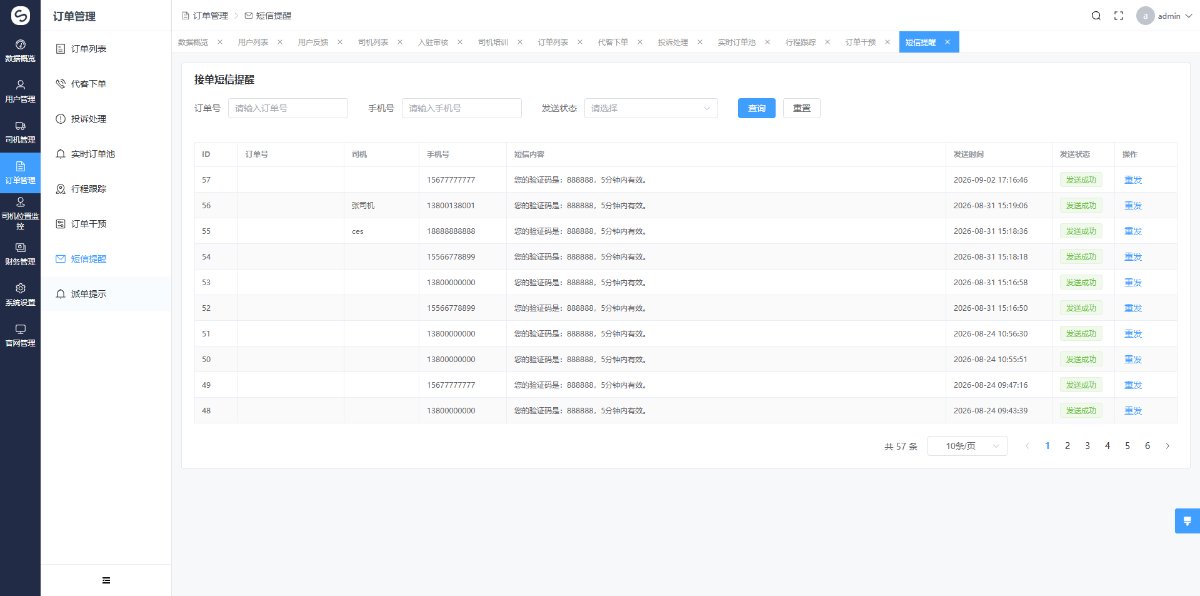The height and width of the screenshot is (596, 1200).
Task: Select 代客下单 in the order submenu
Action: pos(106,84)
